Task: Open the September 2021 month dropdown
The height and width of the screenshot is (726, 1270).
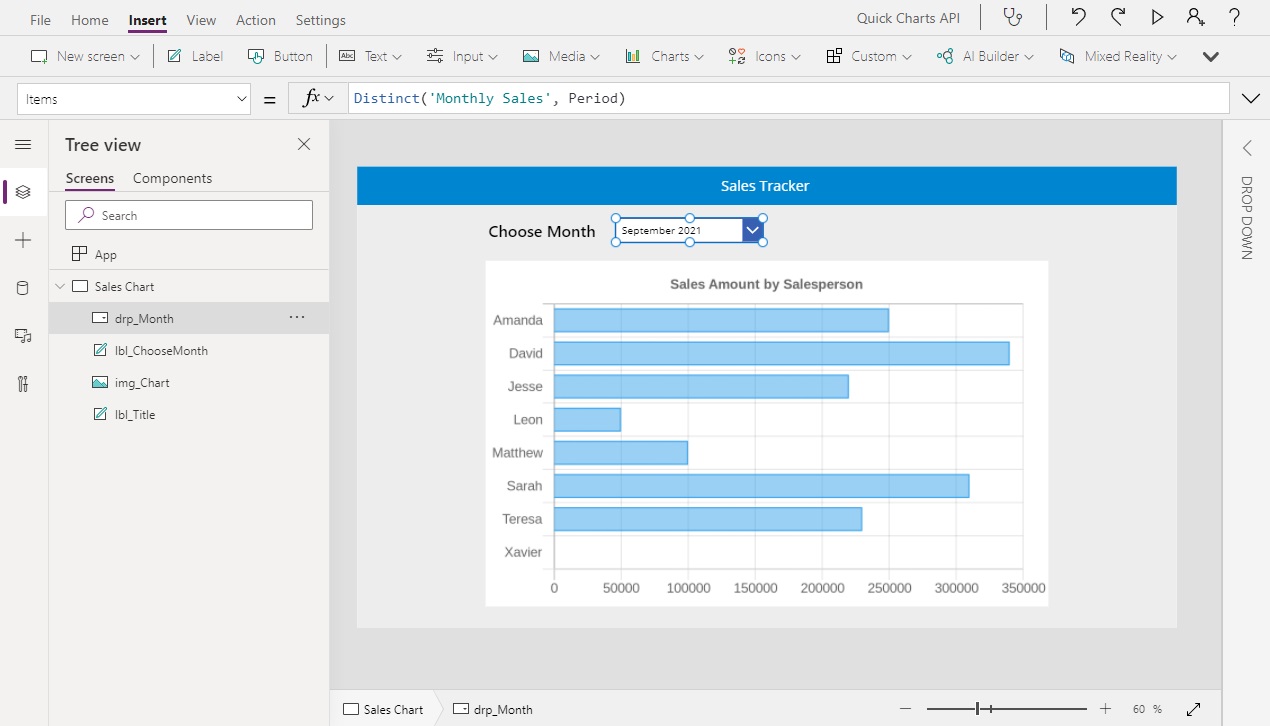Action: pyautogui.click(x=752, y=229)
